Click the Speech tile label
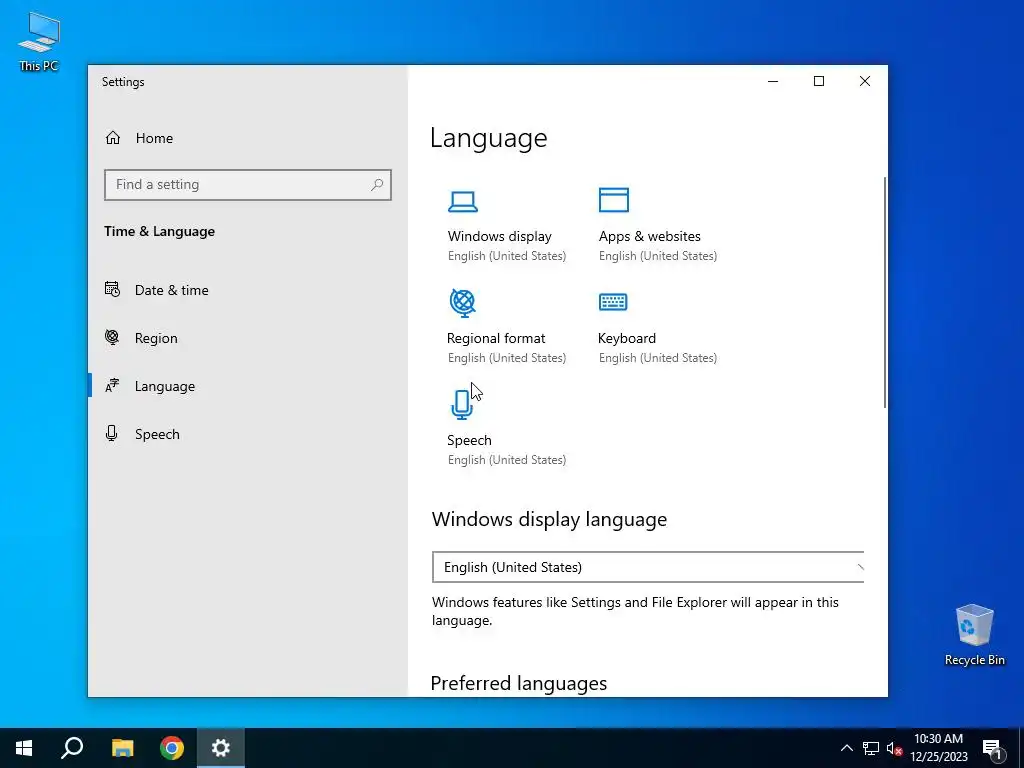Screen dimensions: 1024x768 (x=469, y=440)
